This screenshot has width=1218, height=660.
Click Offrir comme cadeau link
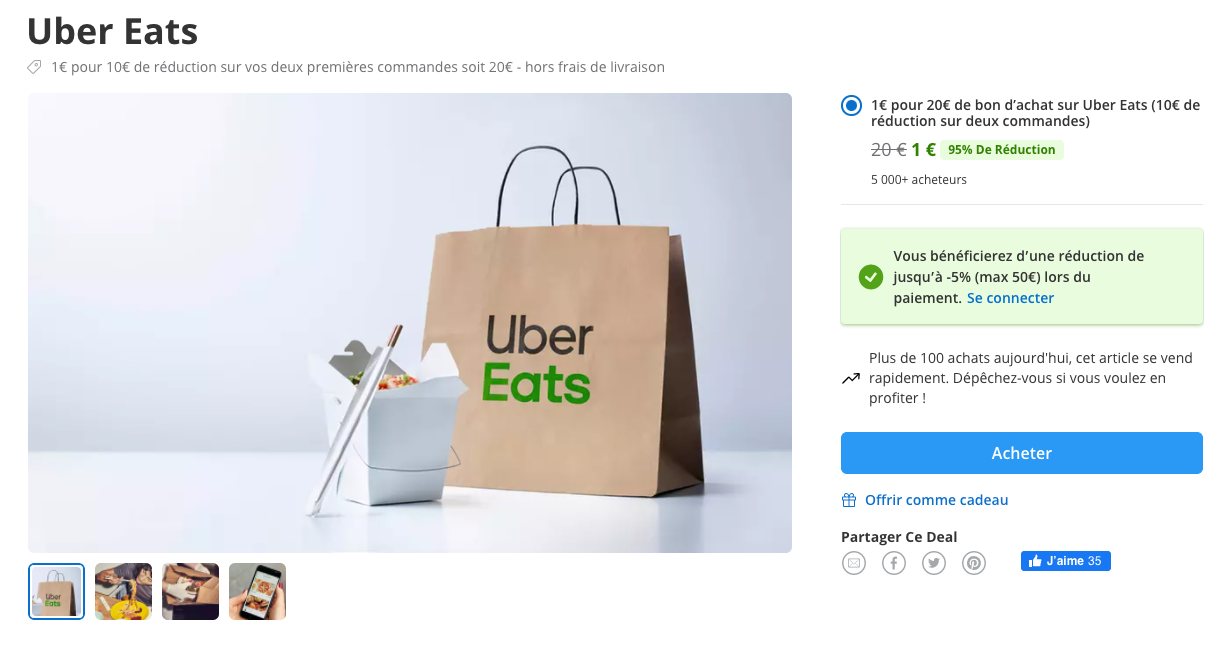point(936,500)
